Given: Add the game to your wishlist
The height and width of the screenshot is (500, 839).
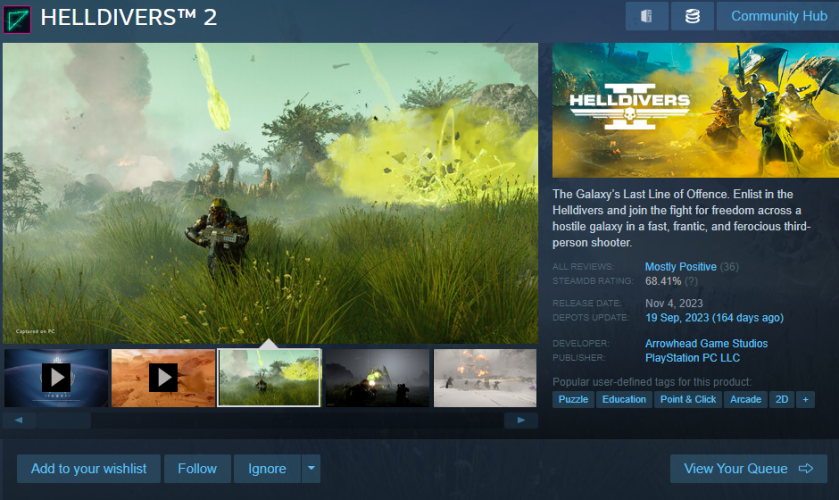Looking at the screenshot, I should coord(88,468).
